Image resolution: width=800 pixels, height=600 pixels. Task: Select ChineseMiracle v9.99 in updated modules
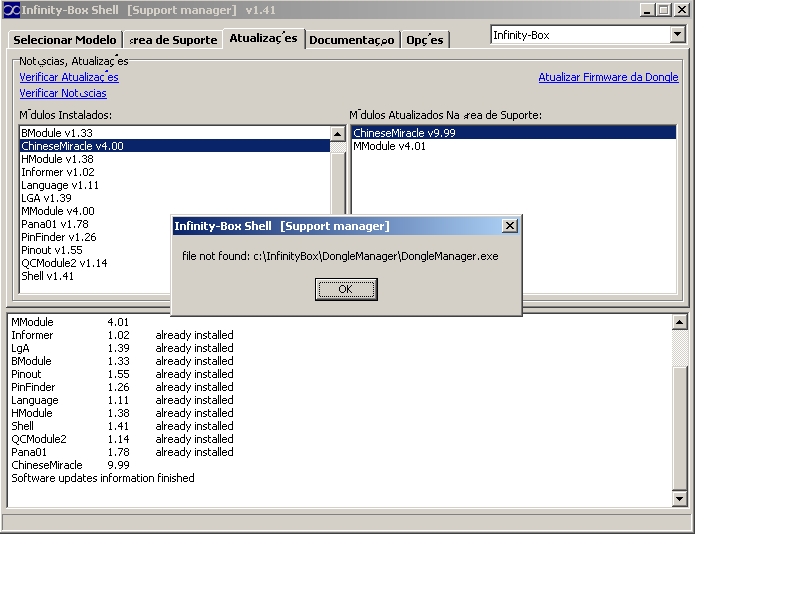pyautogui.click(x=514, y=133)
